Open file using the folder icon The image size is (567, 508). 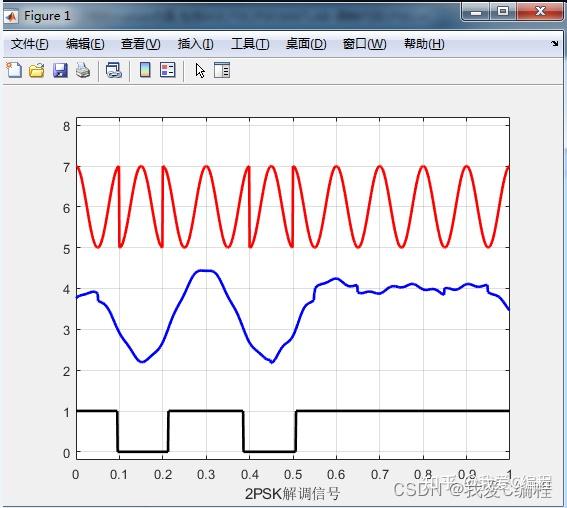click(x=37, y=70)
